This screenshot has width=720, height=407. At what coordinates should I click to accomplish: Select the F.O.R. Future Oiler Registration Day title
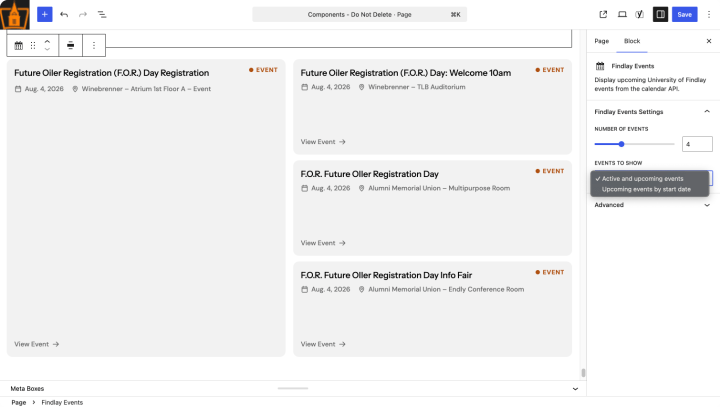pyautogui.click(x=370, y=174)
